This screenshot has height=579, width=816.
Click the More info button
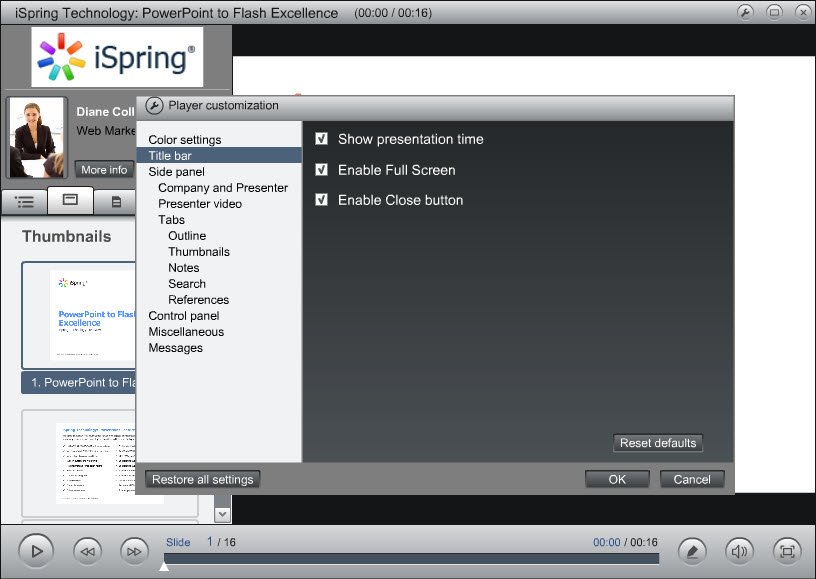pyautogui.click(x=104, y=170)
